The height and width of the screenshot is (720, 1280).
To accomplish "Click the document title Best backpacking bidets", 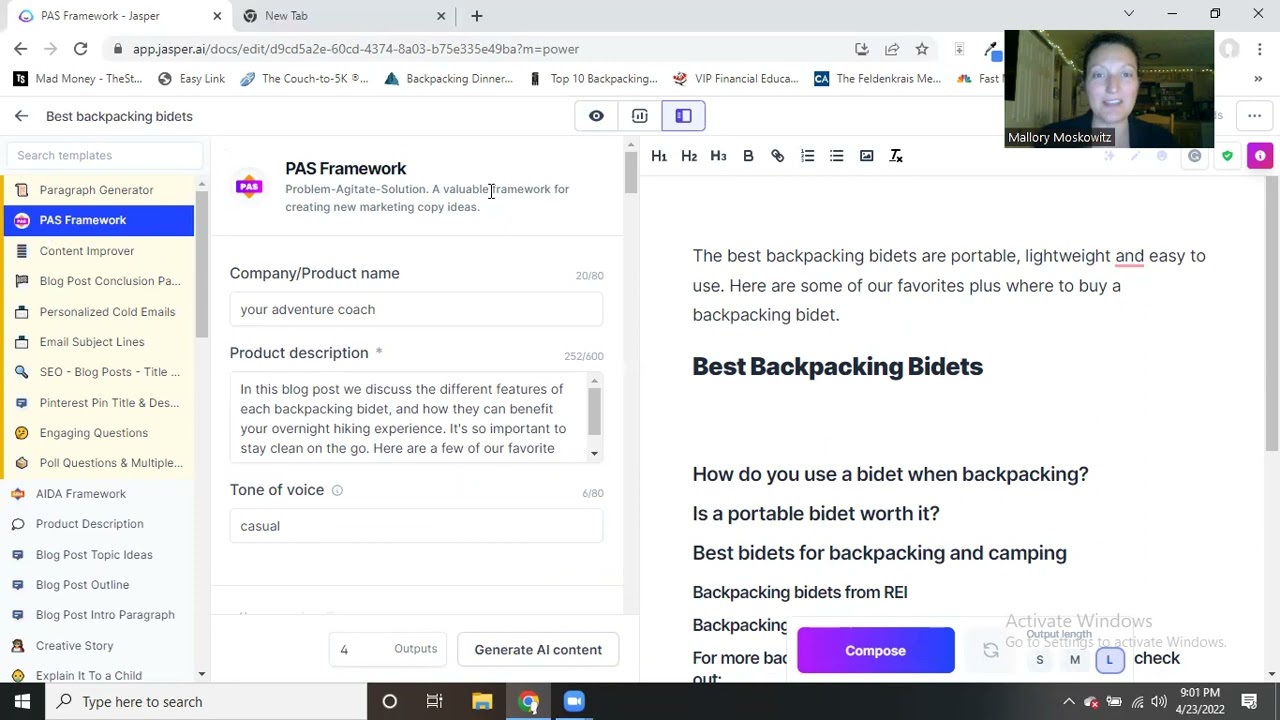I will coord(119,116).
